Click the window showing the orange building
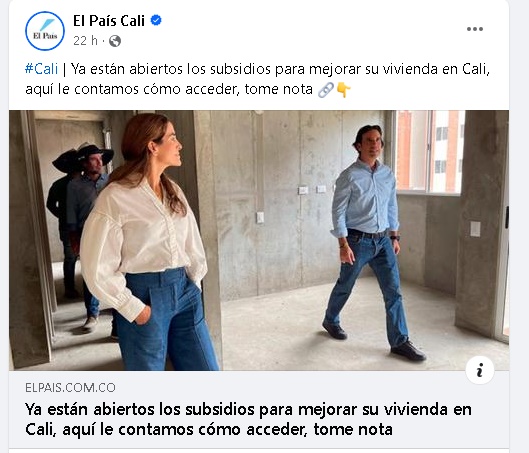Image resolution: width=529 pixels, height=453 pixels. click(429, 152)
